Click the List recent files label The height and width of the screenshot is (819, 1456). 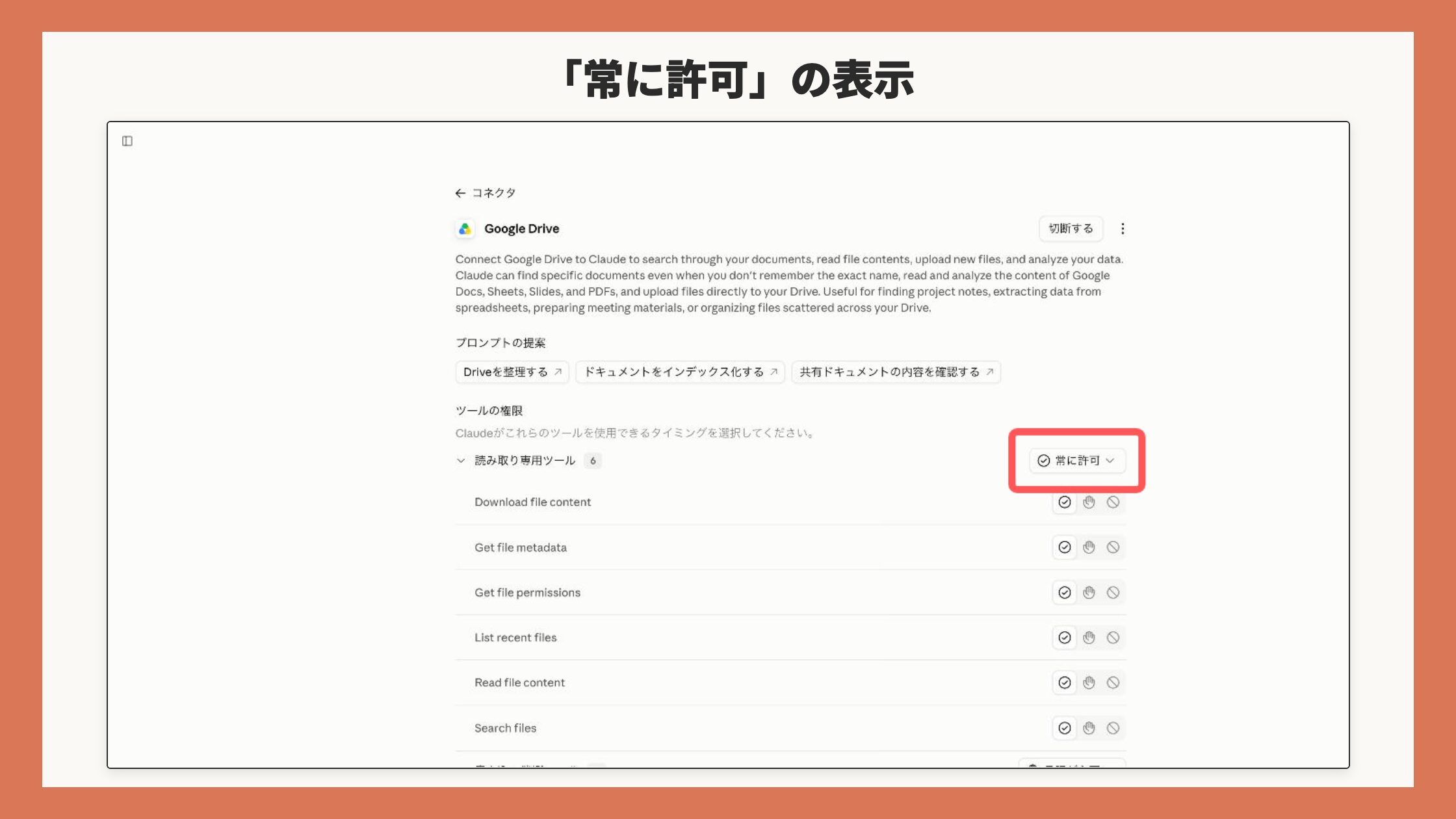point(515,638)
